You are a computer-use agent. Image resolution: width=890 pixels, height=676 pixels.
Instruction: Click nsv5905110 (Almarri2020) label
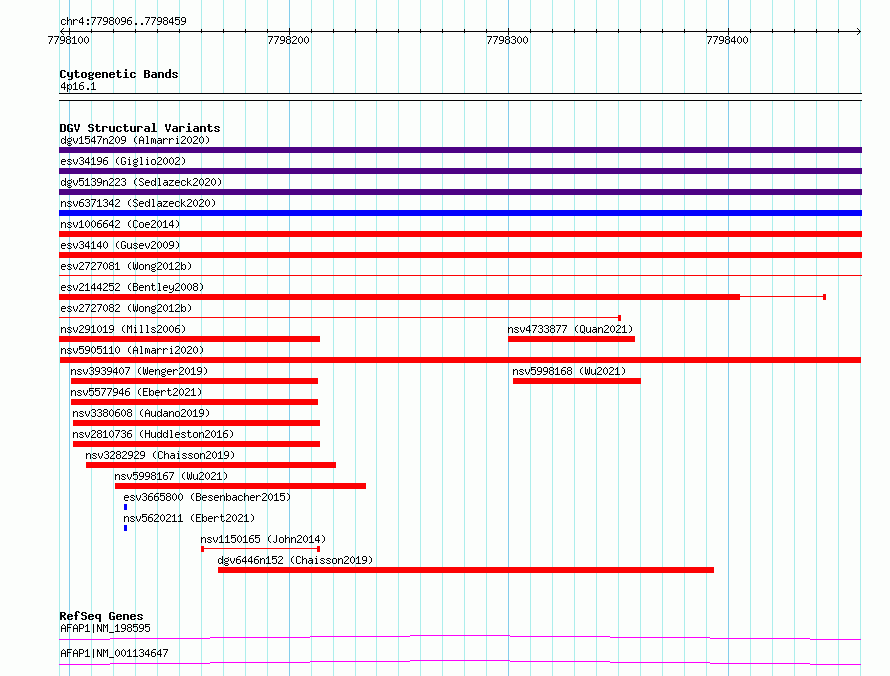click(132, 350)
